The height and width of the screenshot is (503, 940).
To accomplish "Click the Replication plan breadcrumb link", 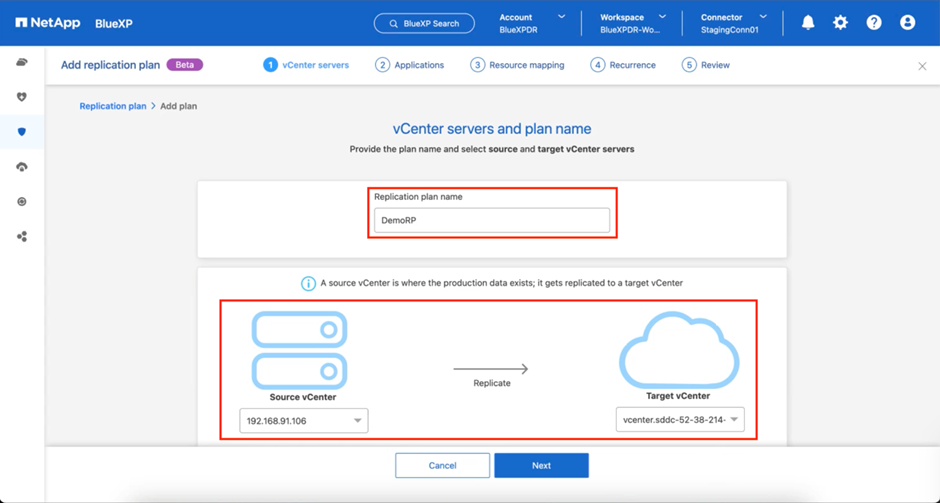I will pos(113,106).
